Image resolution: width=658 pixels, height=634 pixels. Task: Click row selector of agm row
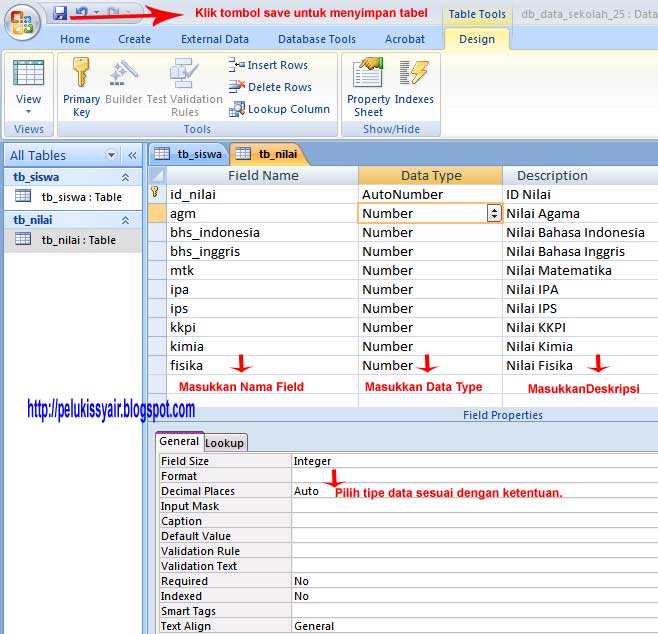(x=157, y=213)
